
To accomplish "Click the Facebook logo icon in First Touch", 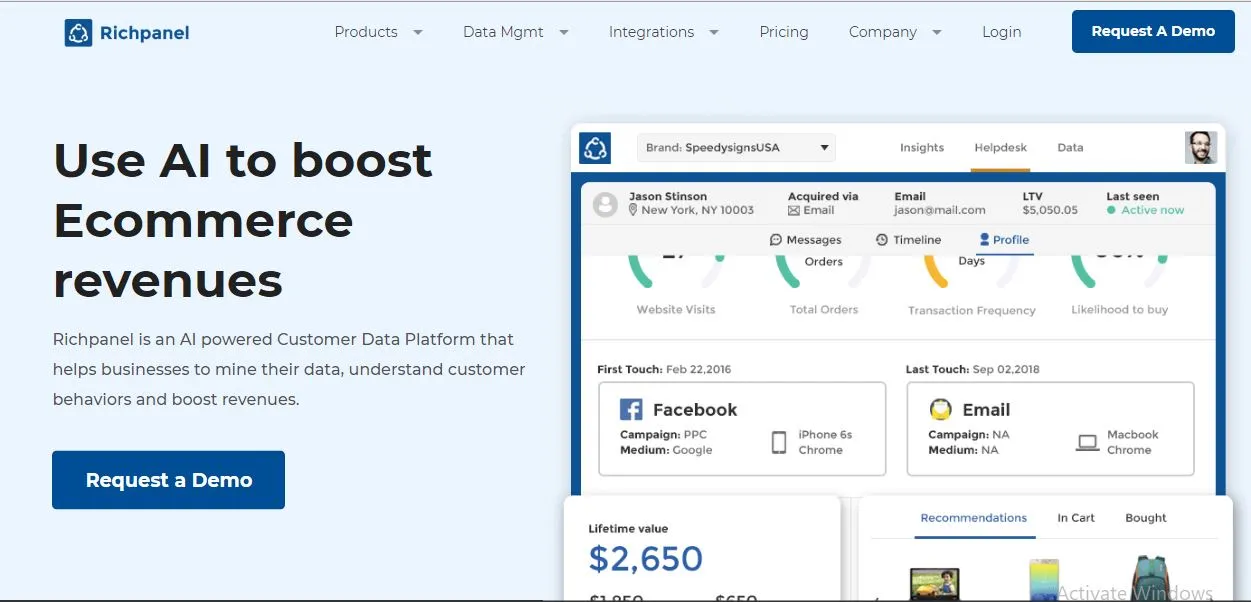I will point(631,409).
